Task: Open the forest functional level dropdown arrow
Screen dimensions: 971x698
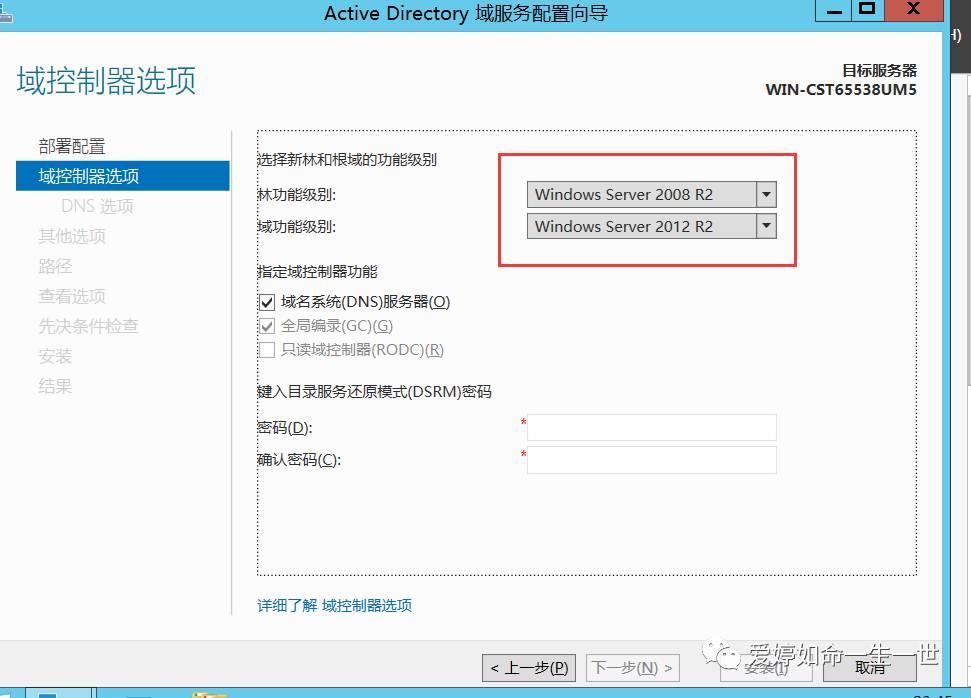Action: point(766,194)
